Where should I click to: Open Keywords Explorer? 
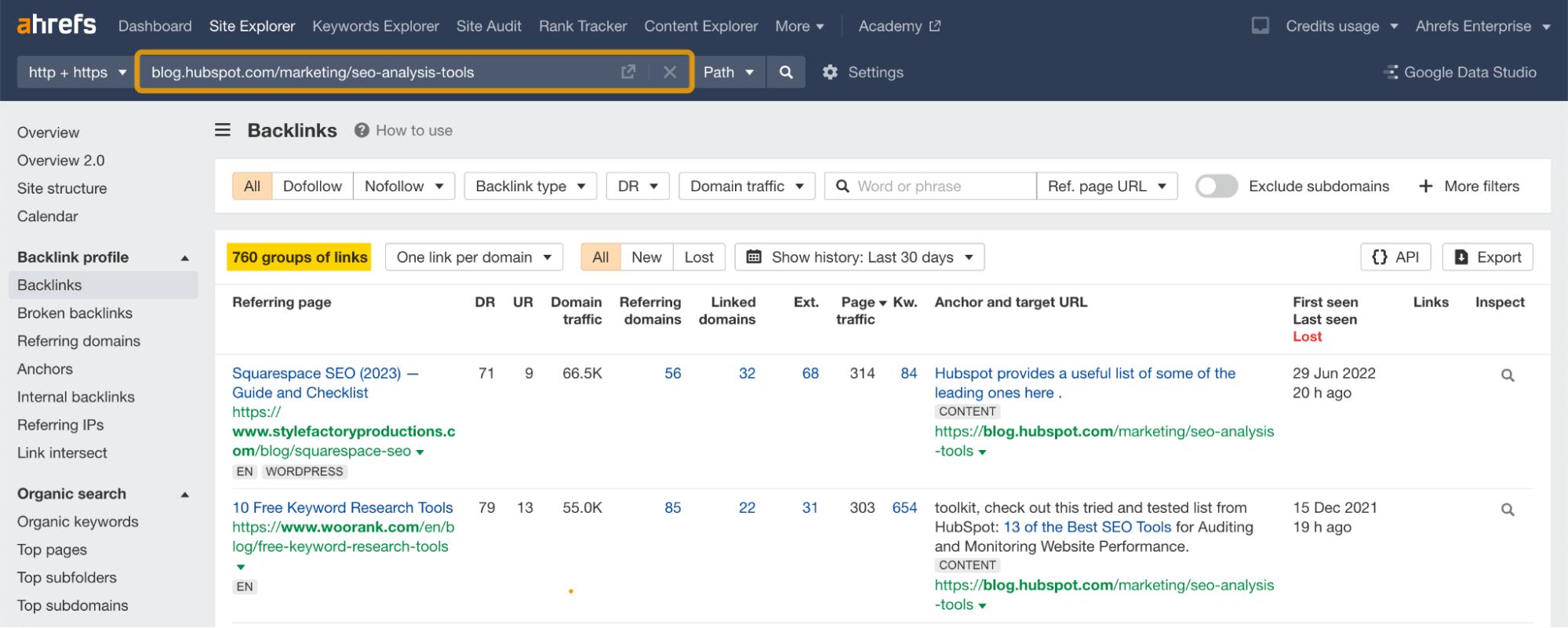click(376, 26)
